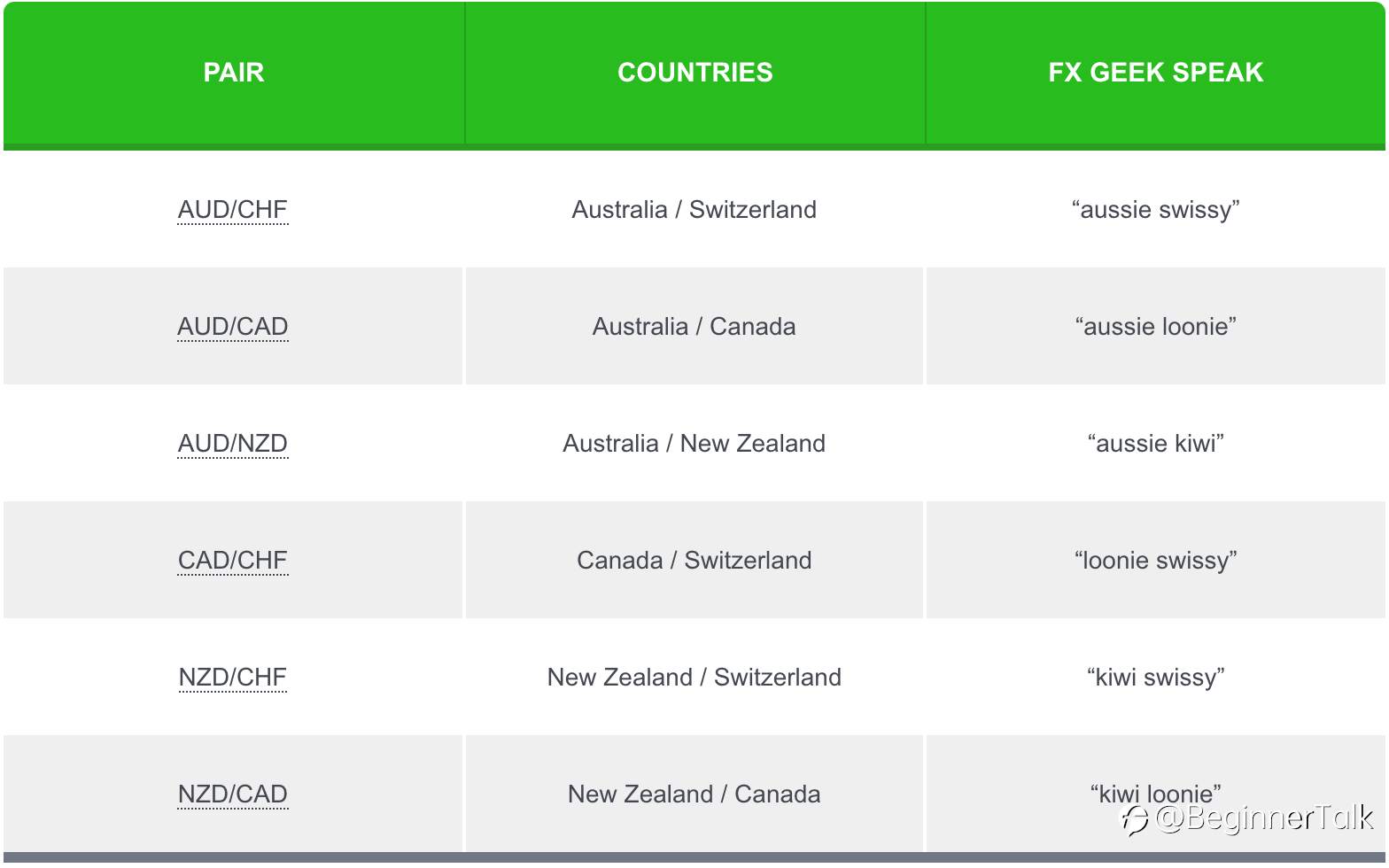The image size is (1389, 868).
Task: Select the New Zealand / Switzerland cell
Action: pyautogui.click(x=694, y=678)
